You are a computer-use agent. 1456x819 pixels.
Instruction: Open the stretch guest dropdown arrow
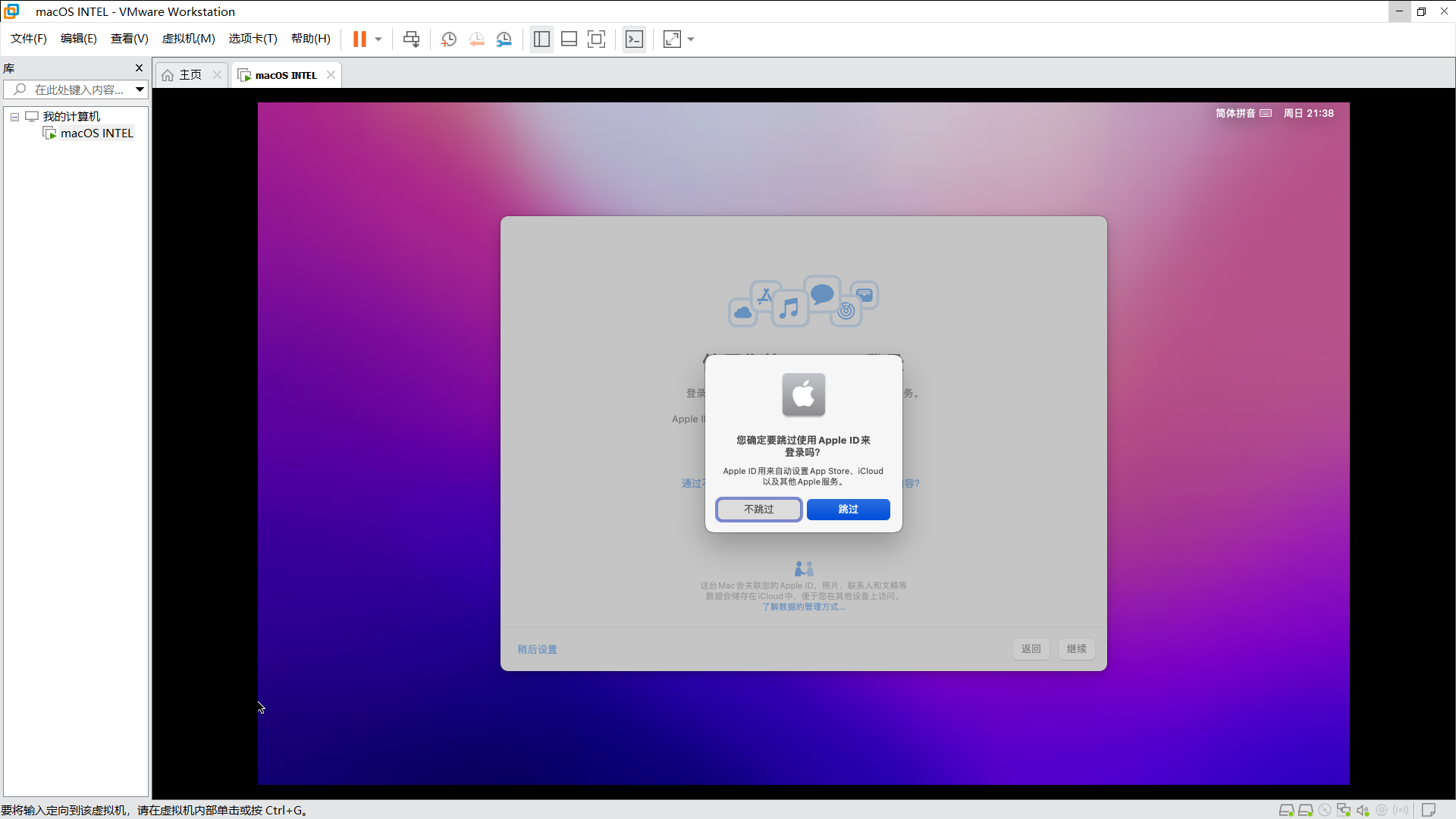[691, 39]
